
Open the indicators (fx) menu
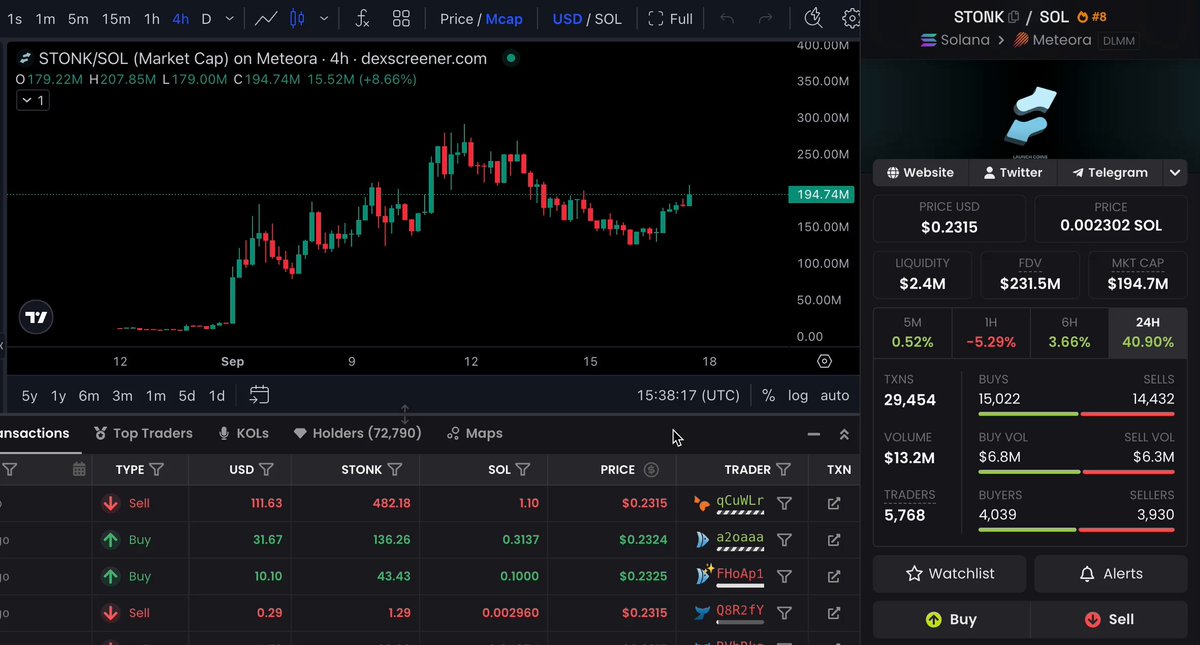click(363, 18)
